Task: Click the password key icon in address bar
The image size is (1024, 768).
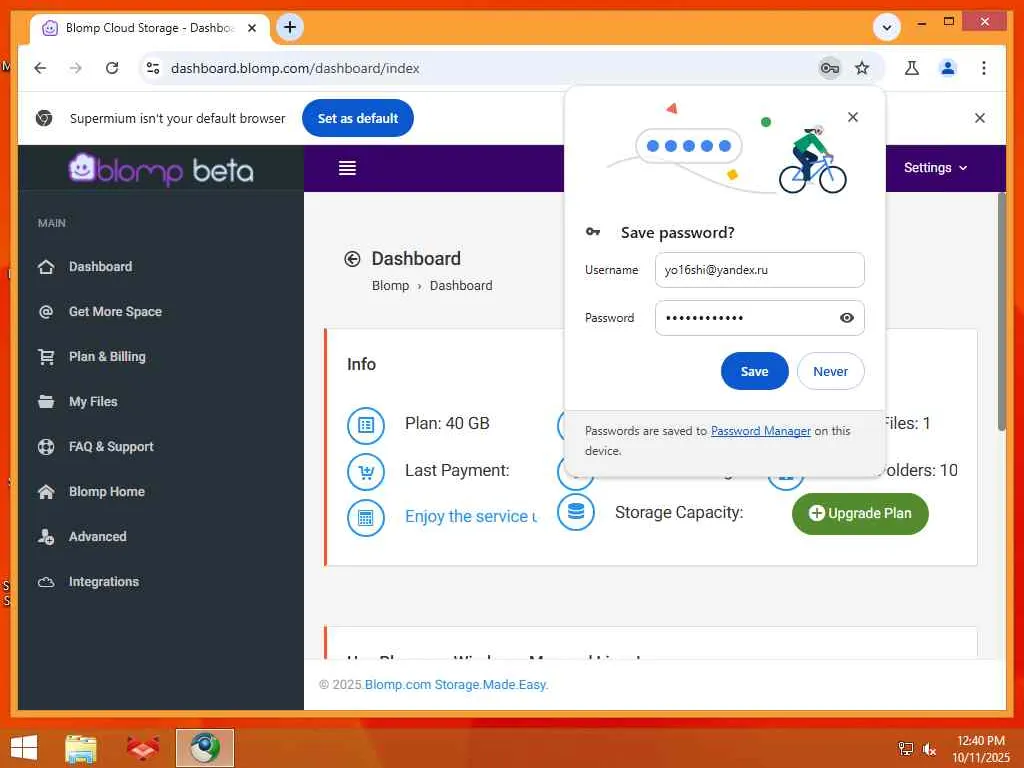Action: click(829, 68)
